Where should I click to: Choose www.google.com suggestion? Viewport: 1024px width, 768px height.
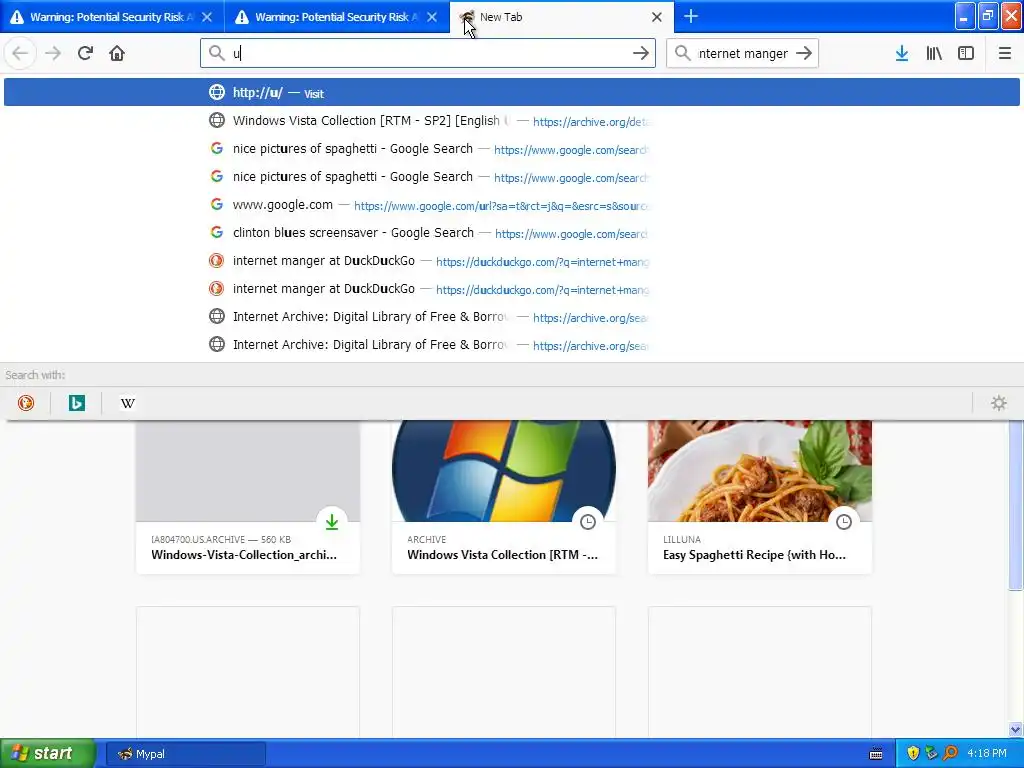pos(511,205)
